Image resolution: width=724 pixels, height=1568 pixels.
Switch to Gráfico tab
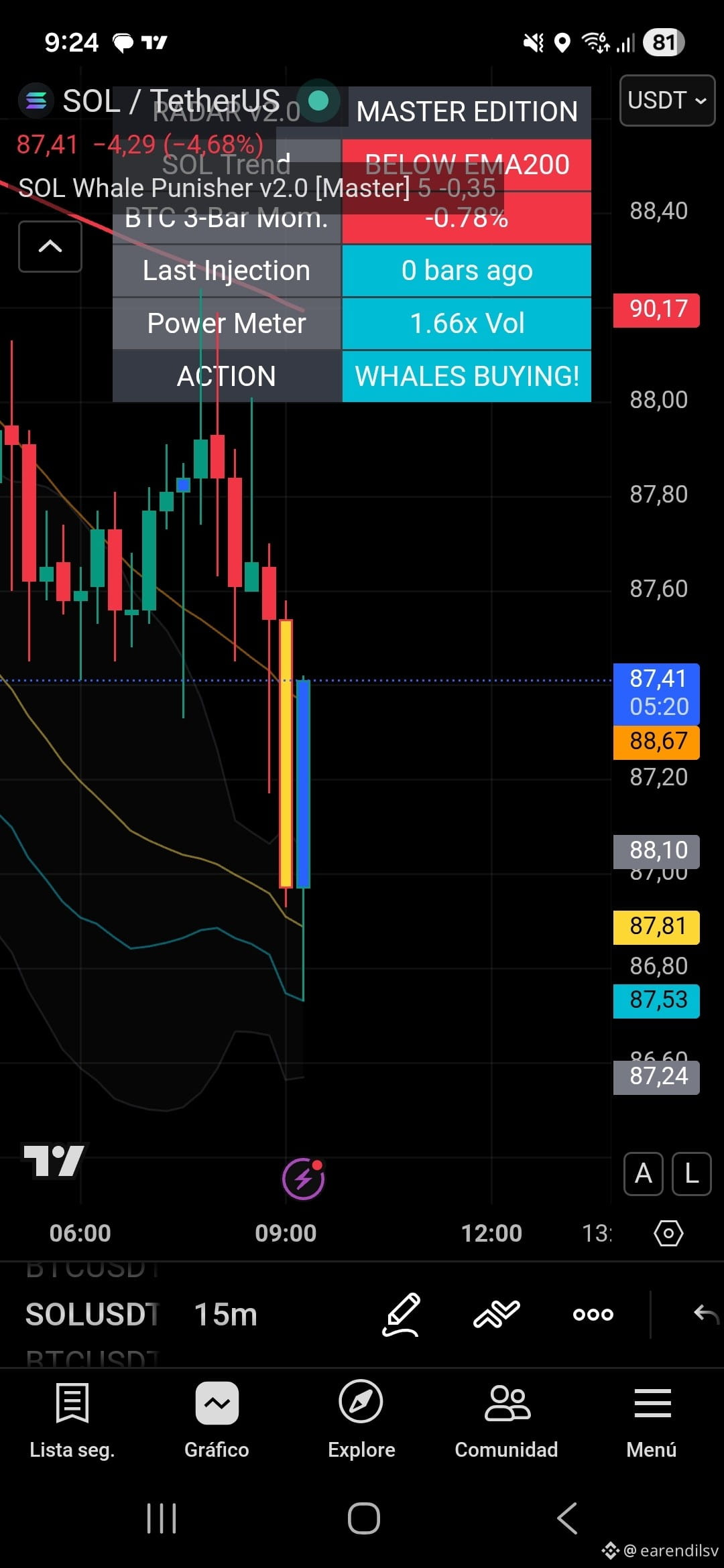(x=217, y=1421)
